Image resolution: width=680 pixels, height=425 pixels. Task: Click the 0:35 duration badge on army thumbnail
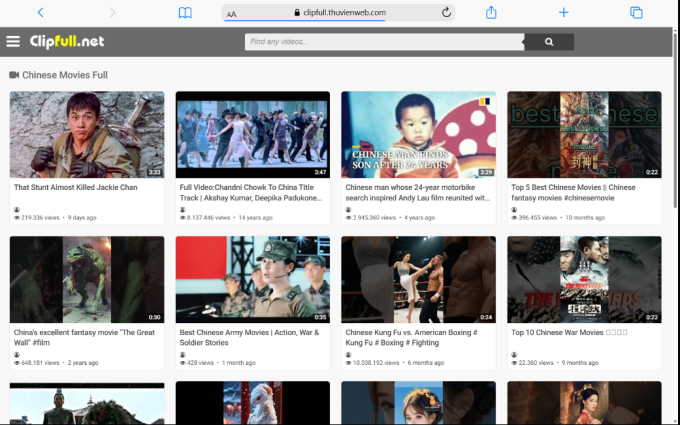click(x=320, y=317)
